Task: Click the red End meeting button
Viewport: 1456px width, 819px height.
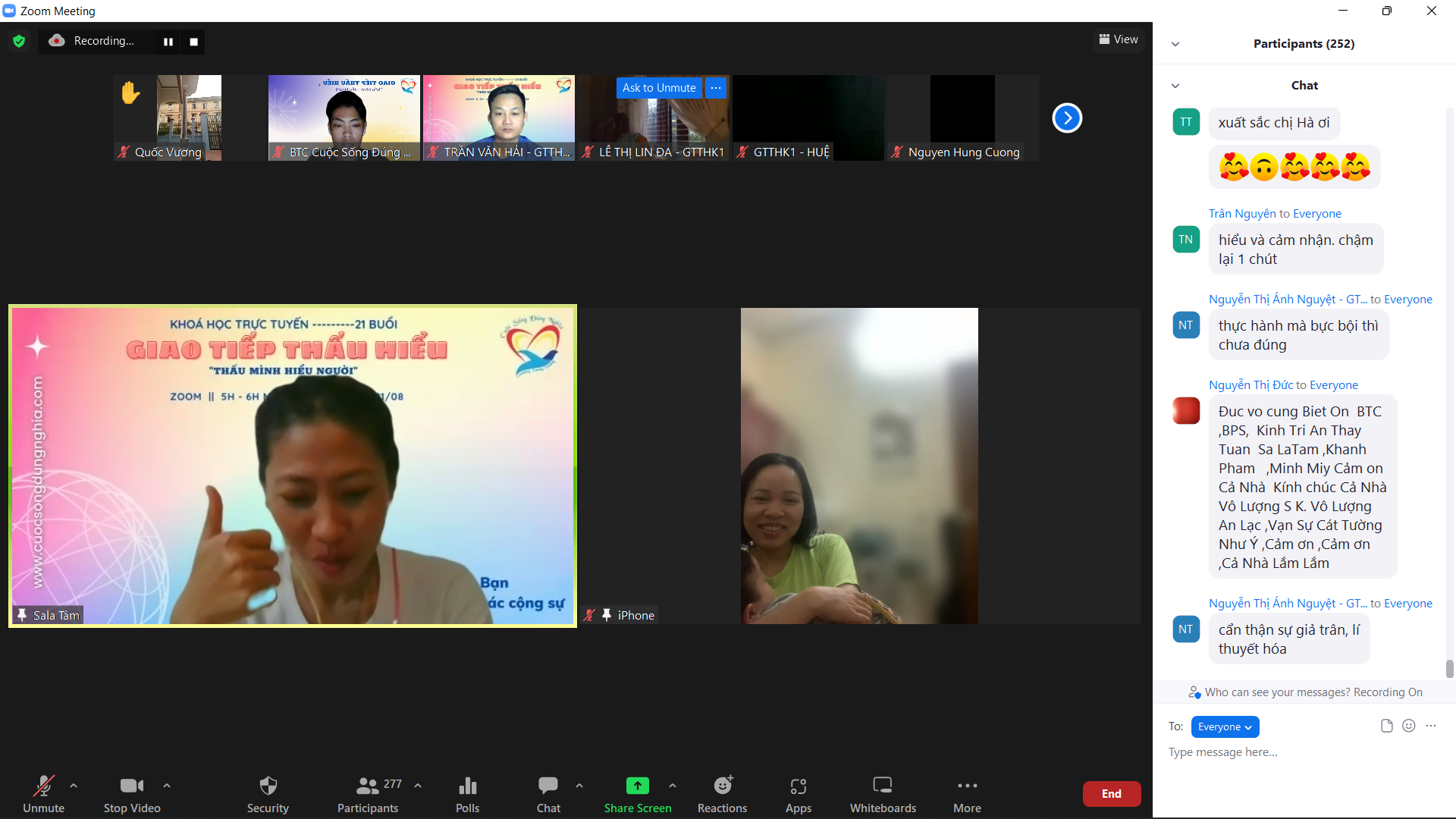Action: pos(1111,793)
